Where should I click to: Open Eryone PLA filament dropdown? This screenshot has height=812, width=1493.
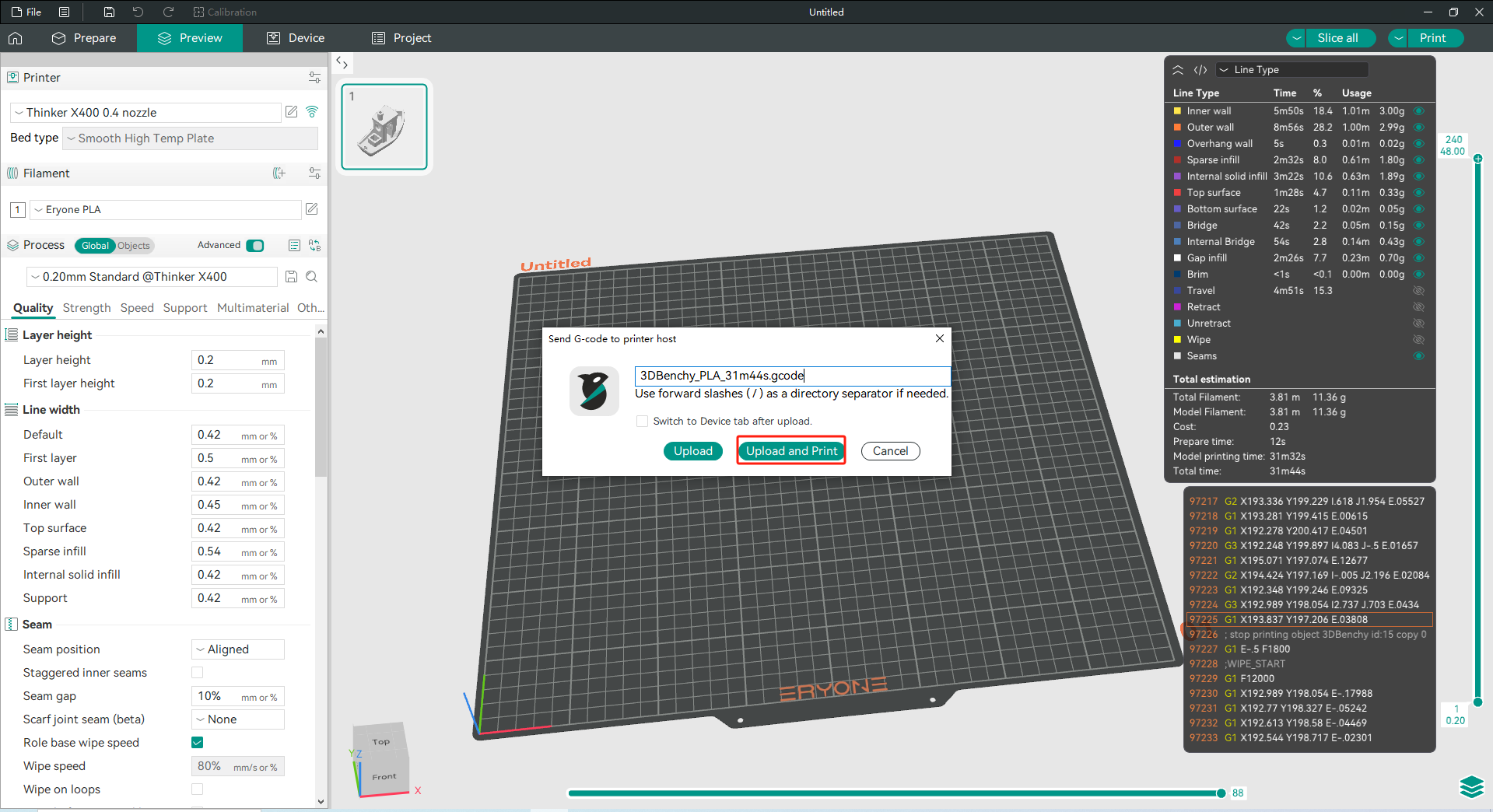[165, 210]
